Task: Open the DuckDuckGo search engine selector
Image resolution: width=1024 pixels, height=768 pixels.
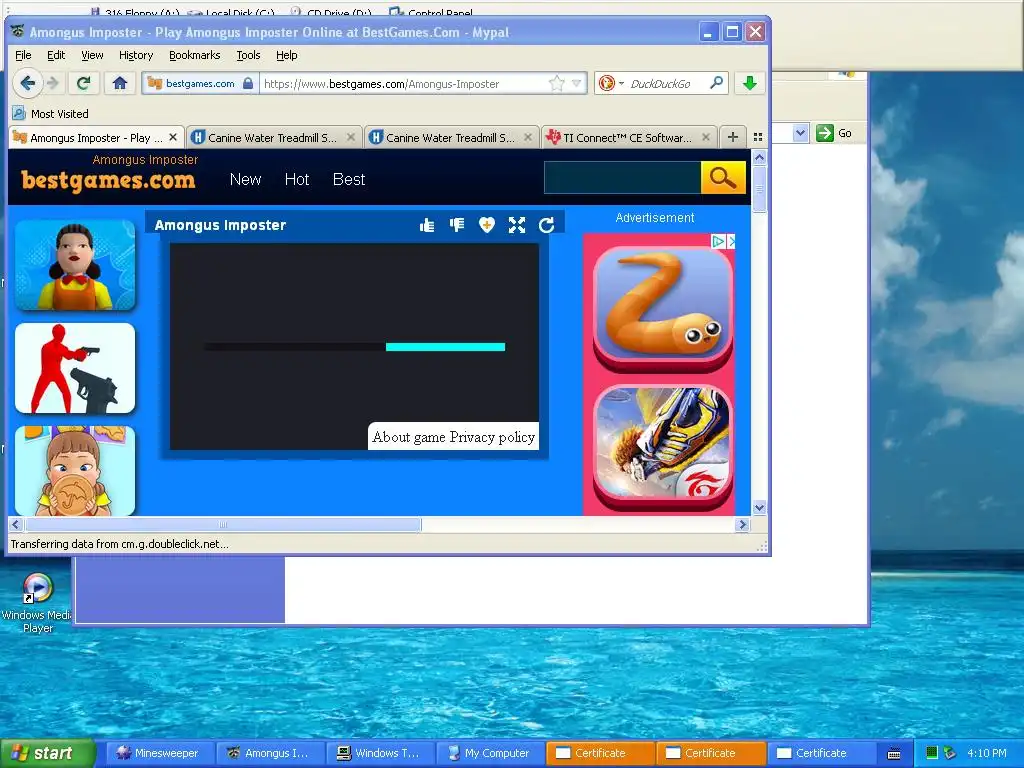Action: click(x=611, y=83)
